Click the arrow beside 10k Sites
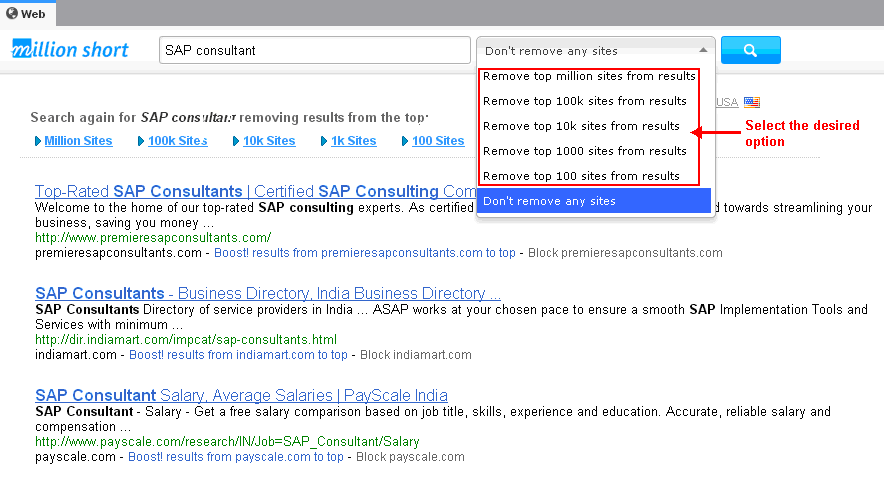Image resolution: width=884 pixels, height=479 pixels. pyautogui.click(x=236, y=141)
